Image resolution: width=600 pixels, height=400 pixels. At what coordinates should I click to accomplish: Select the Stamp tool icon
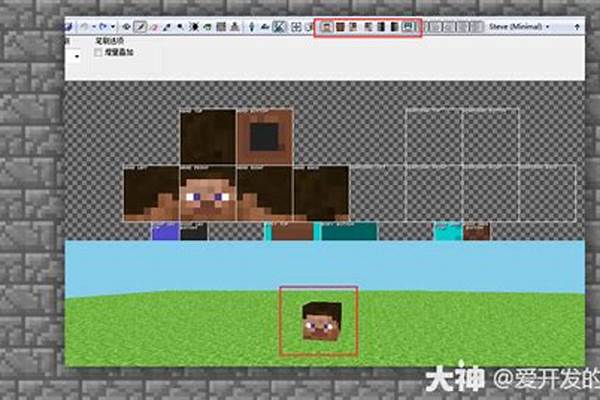tap(234, 27)
